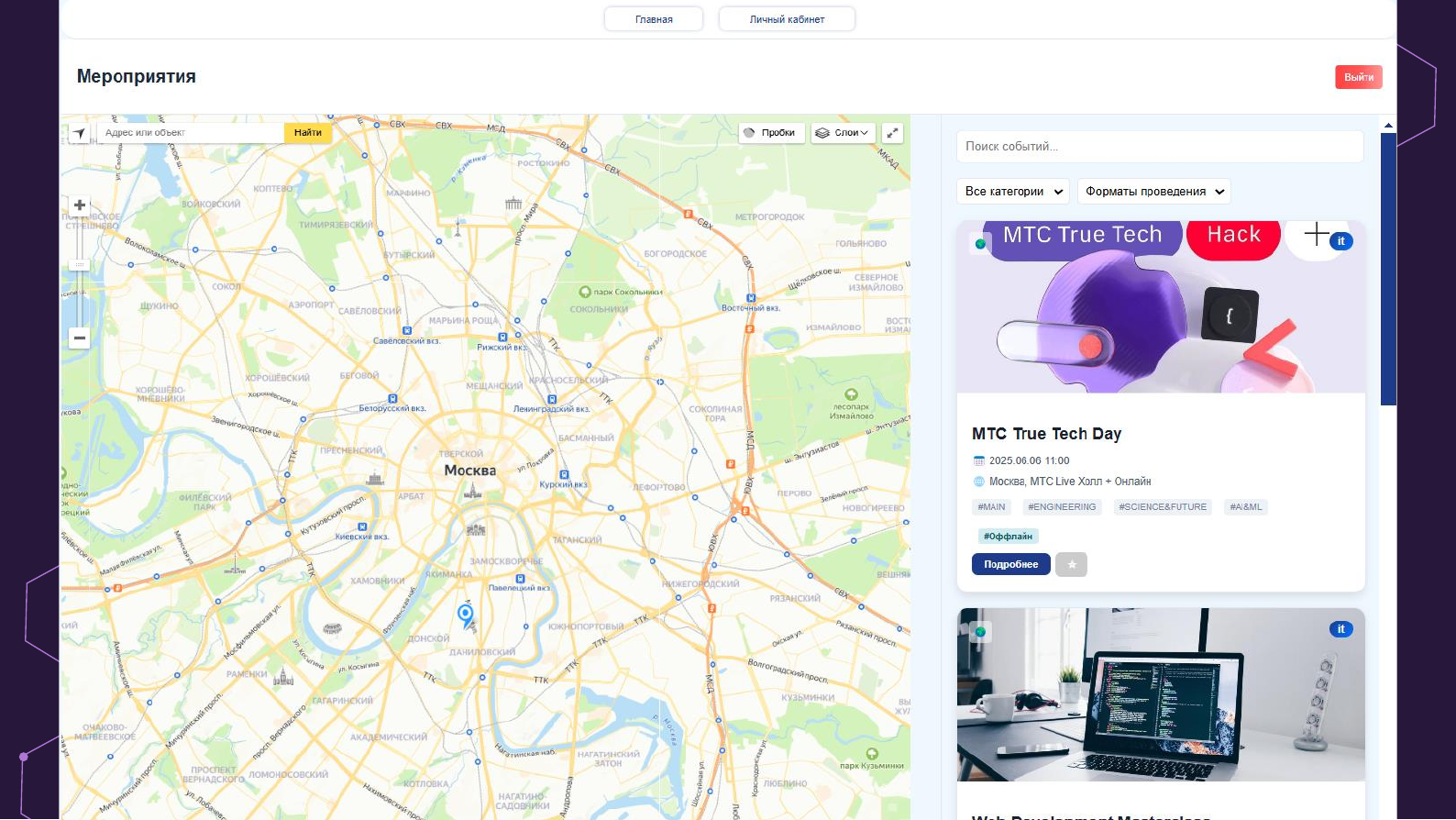Screen dimensions: 1456x820
Task: Click the Курский вкз station icon on map
Action: (564, 475)
